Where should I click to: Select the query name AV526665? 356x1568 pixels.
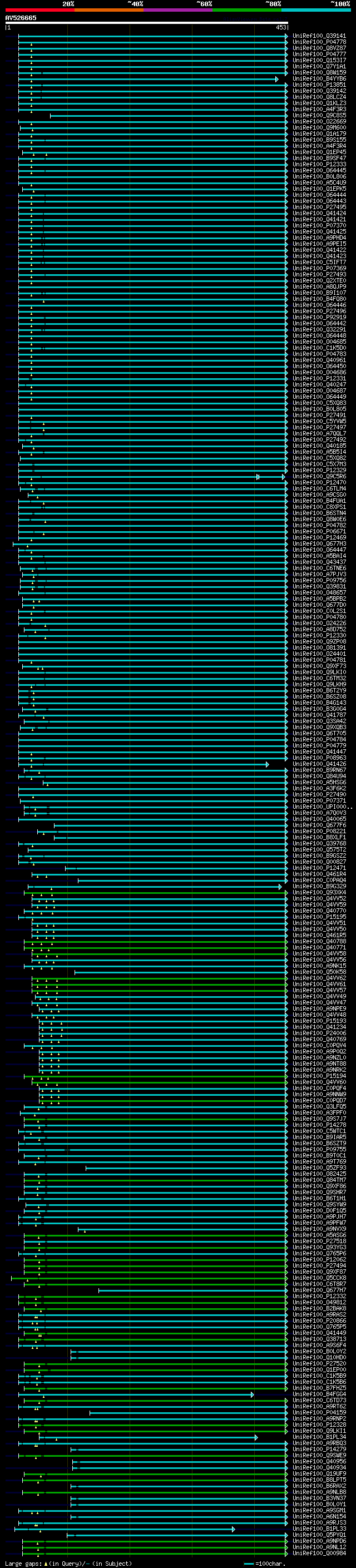(21, 18)
